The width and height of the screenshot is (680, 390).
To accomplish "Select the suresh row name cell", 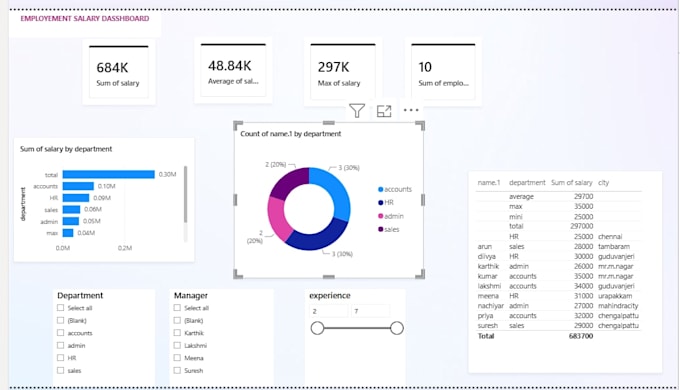I will 488,326.
